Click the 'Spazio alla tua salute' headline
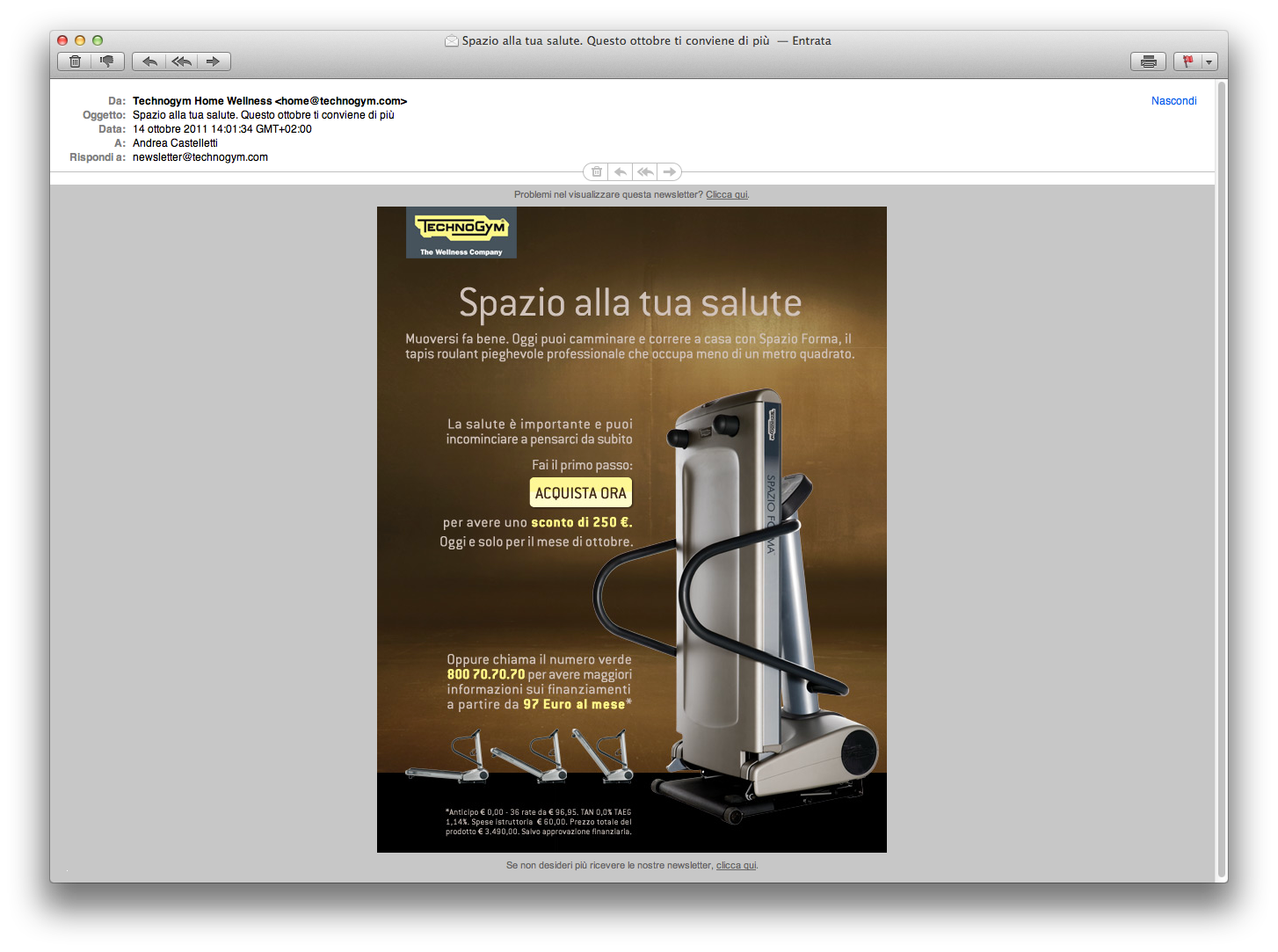 click(x=630, y=303)
